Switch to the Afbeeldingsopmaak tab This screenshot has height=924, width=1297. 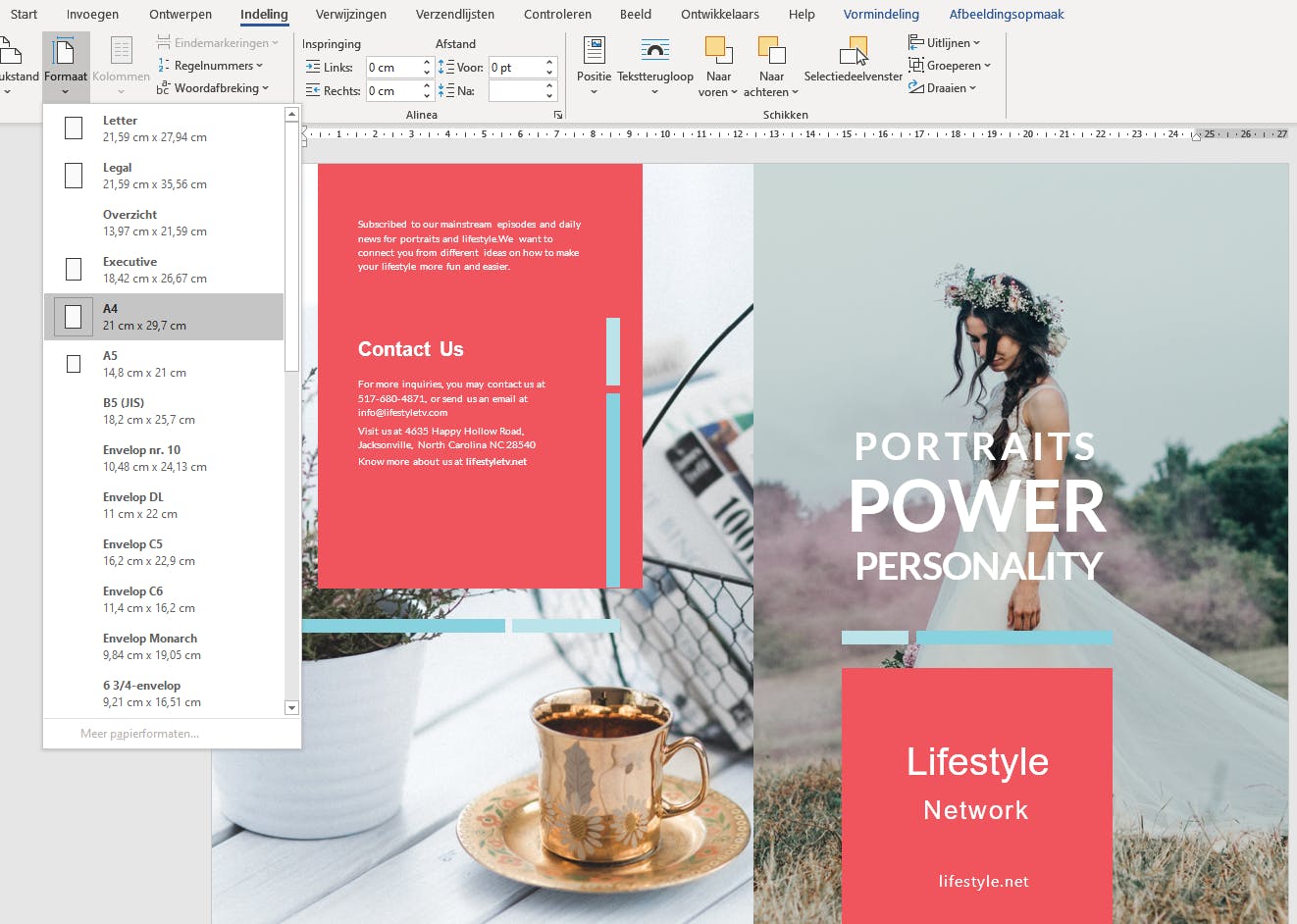pos(1007,14)
